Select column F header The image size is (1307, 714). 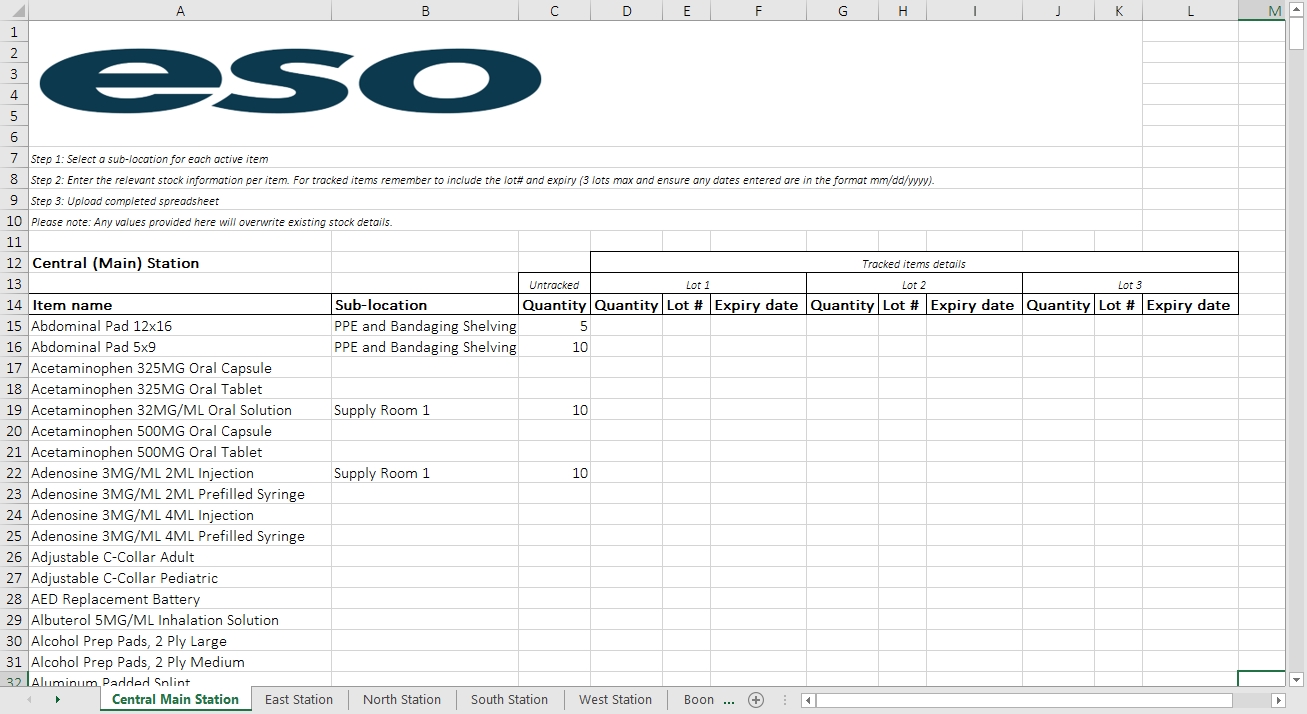click(758, 10)
